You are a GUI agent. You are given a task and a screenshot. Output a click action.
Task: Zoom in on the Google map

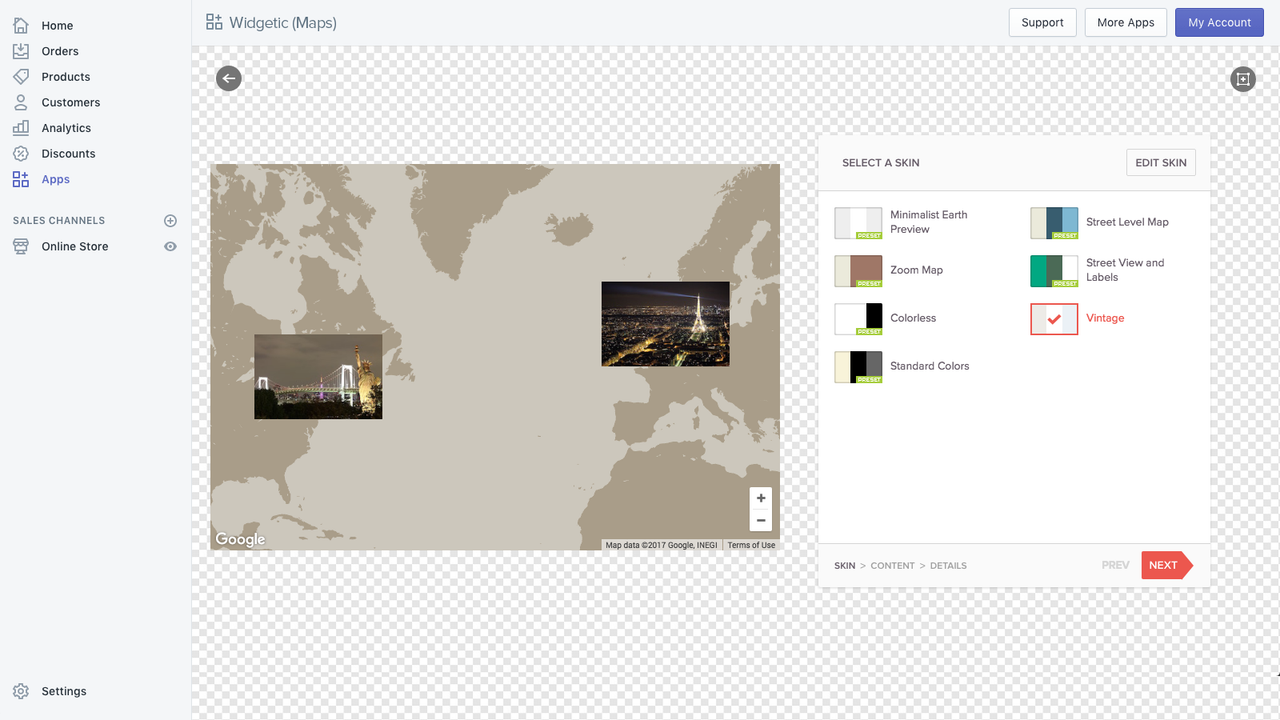pyautogui.click(x=761, y=497)
